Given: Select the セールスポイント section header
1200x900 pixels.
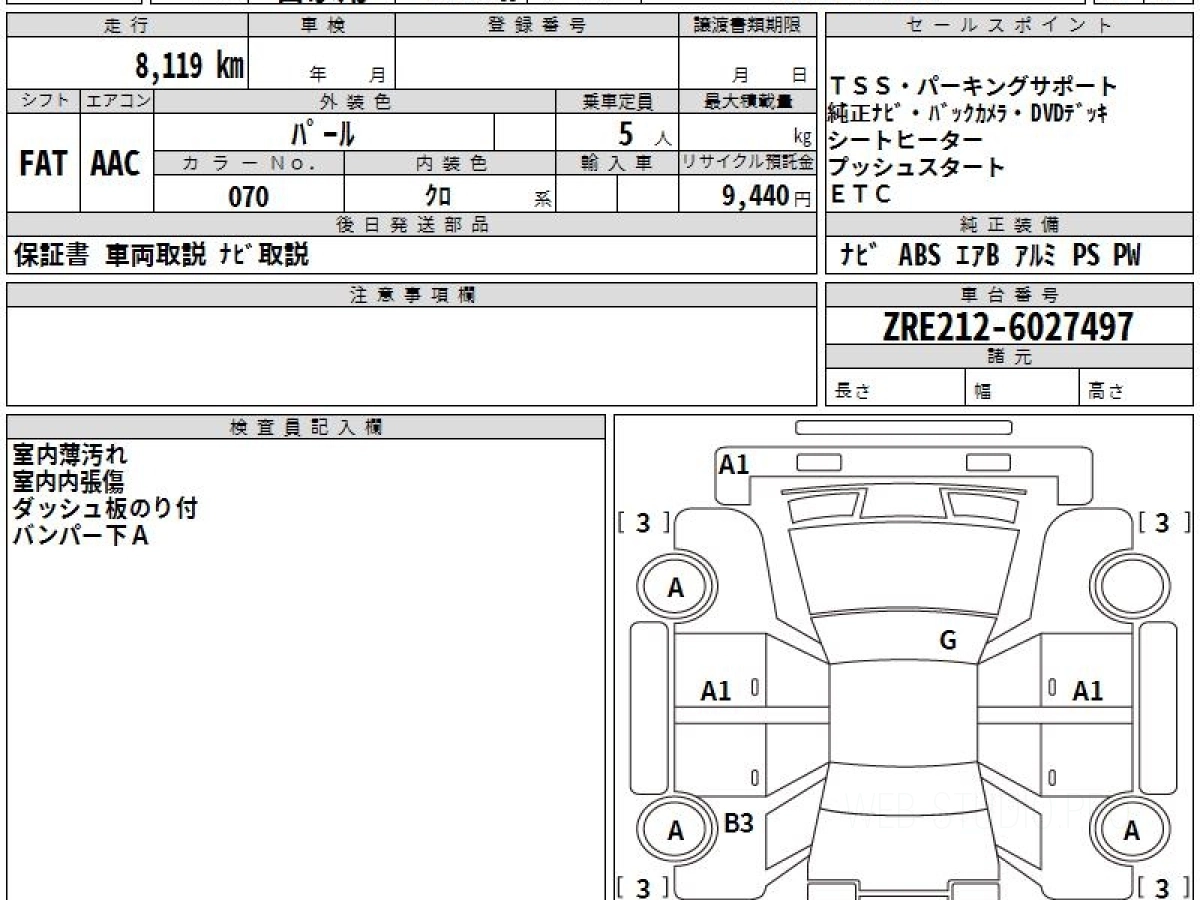Looking at the screenshot, I should (1010, 26).
